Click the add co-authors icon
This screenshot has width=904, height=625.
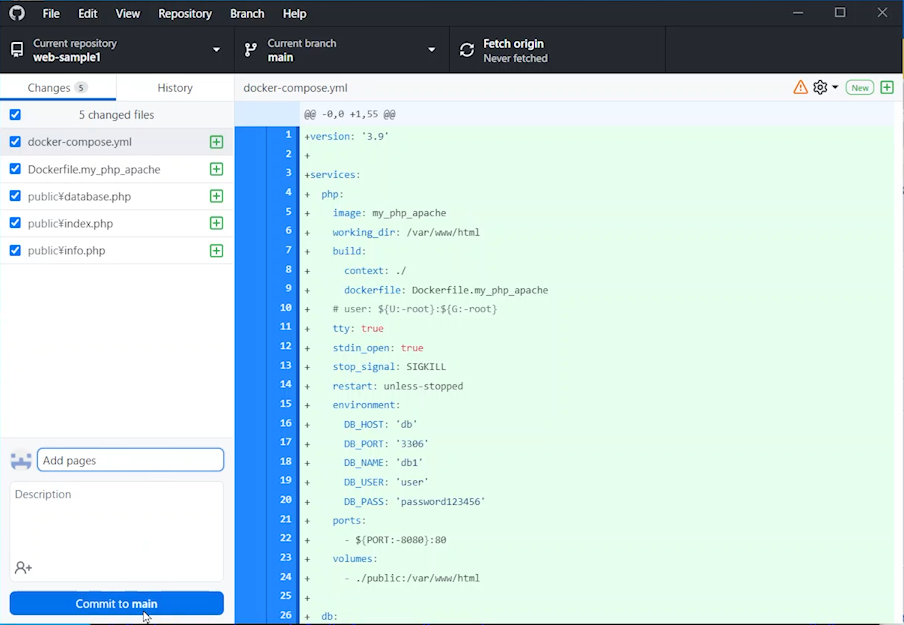click(x=23, y=568)
